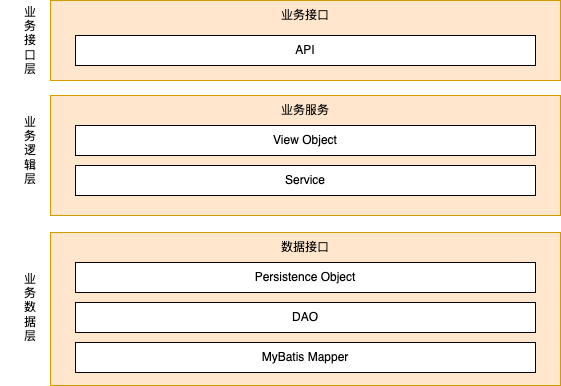Click orange area beneath the Service box
561x386 pixels.
305,205
